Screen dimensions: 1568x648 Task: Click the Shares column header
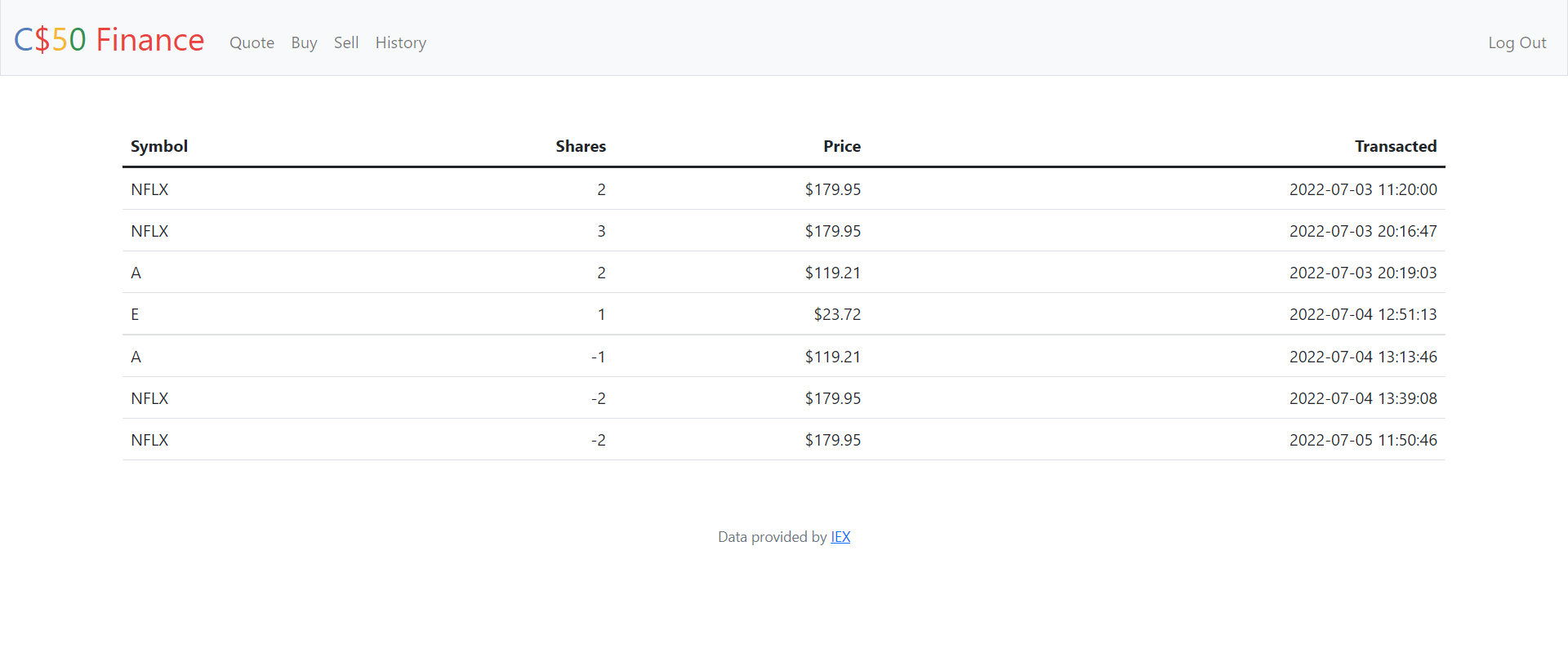pyautogui.click(x=580, y=146)
